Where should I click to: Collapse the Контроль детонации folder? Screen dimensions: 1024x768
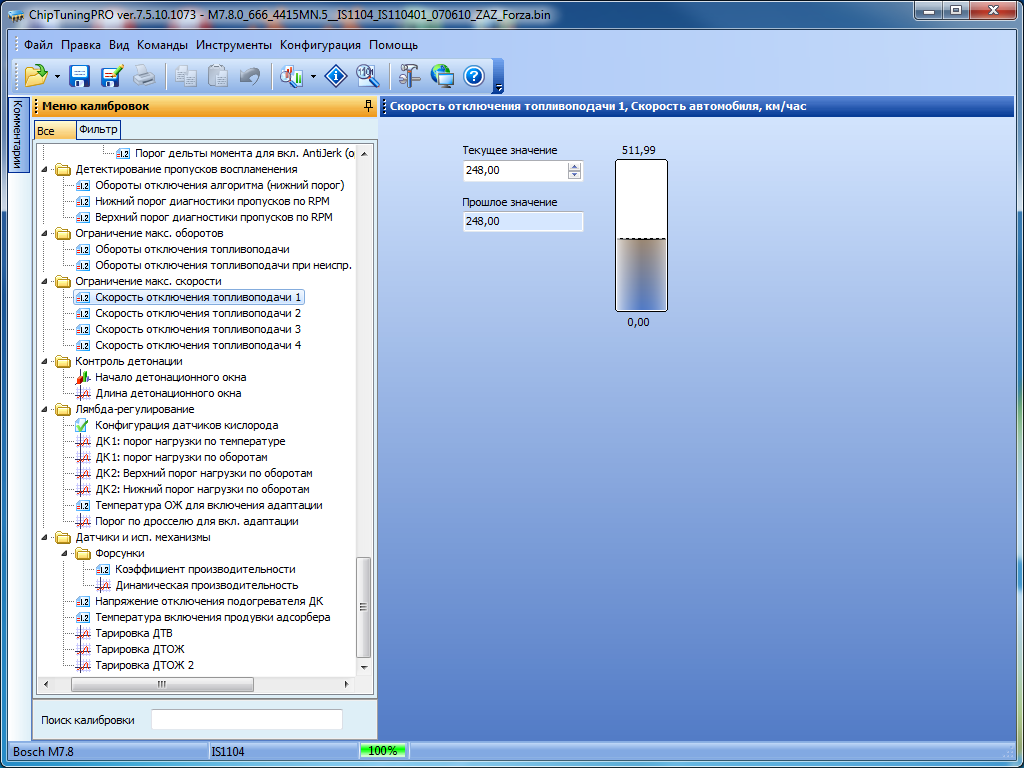click(x=45, y=361)
